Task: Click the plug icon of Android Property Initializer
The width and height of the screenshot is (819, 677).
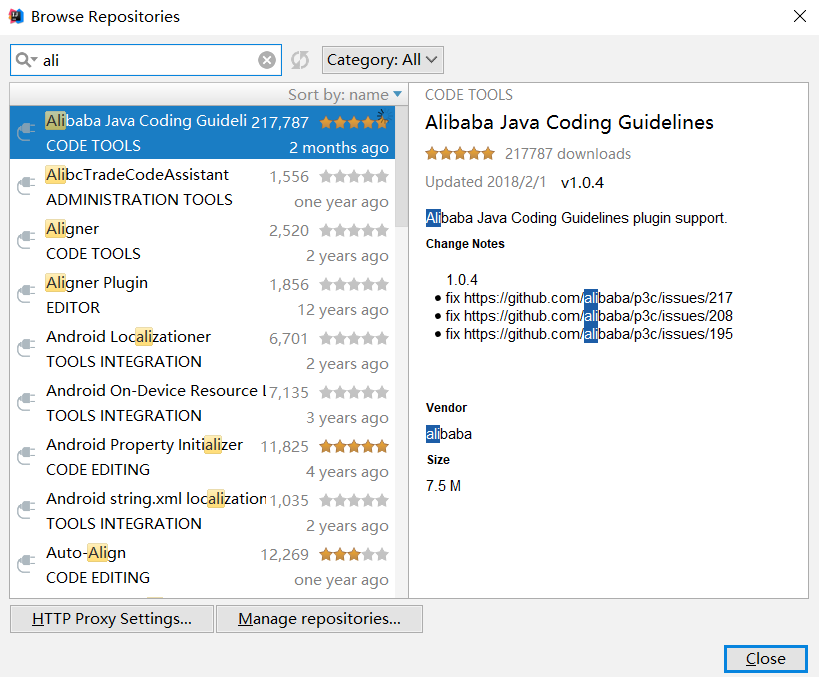Action: pos(26,456)
